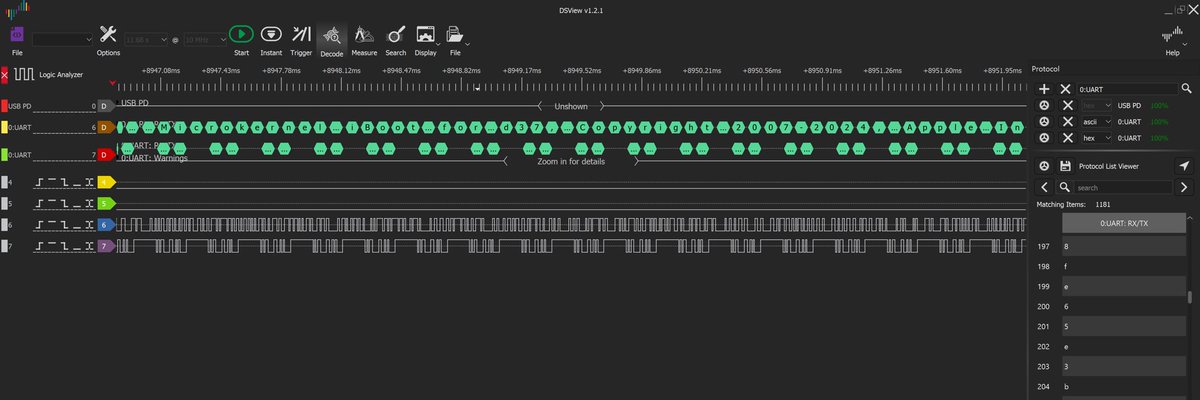Click the protocol name input showing 0:UART
1200x400 pixels.
[1127, 89]
